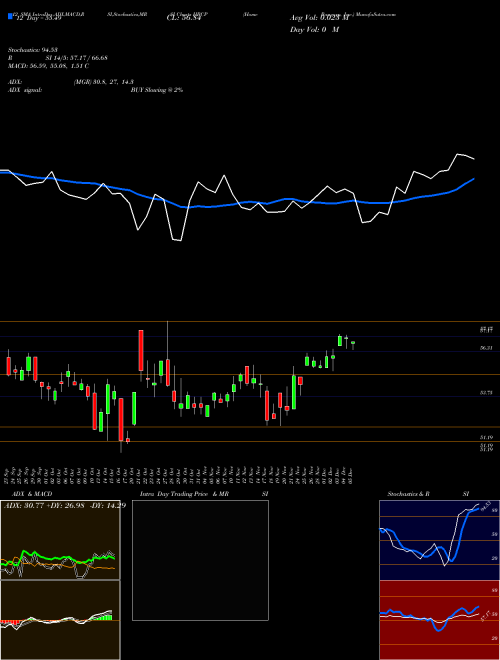Click the 94.53 value on Stochastics chart
Screen dimensions: 500x660
(485, 506)
